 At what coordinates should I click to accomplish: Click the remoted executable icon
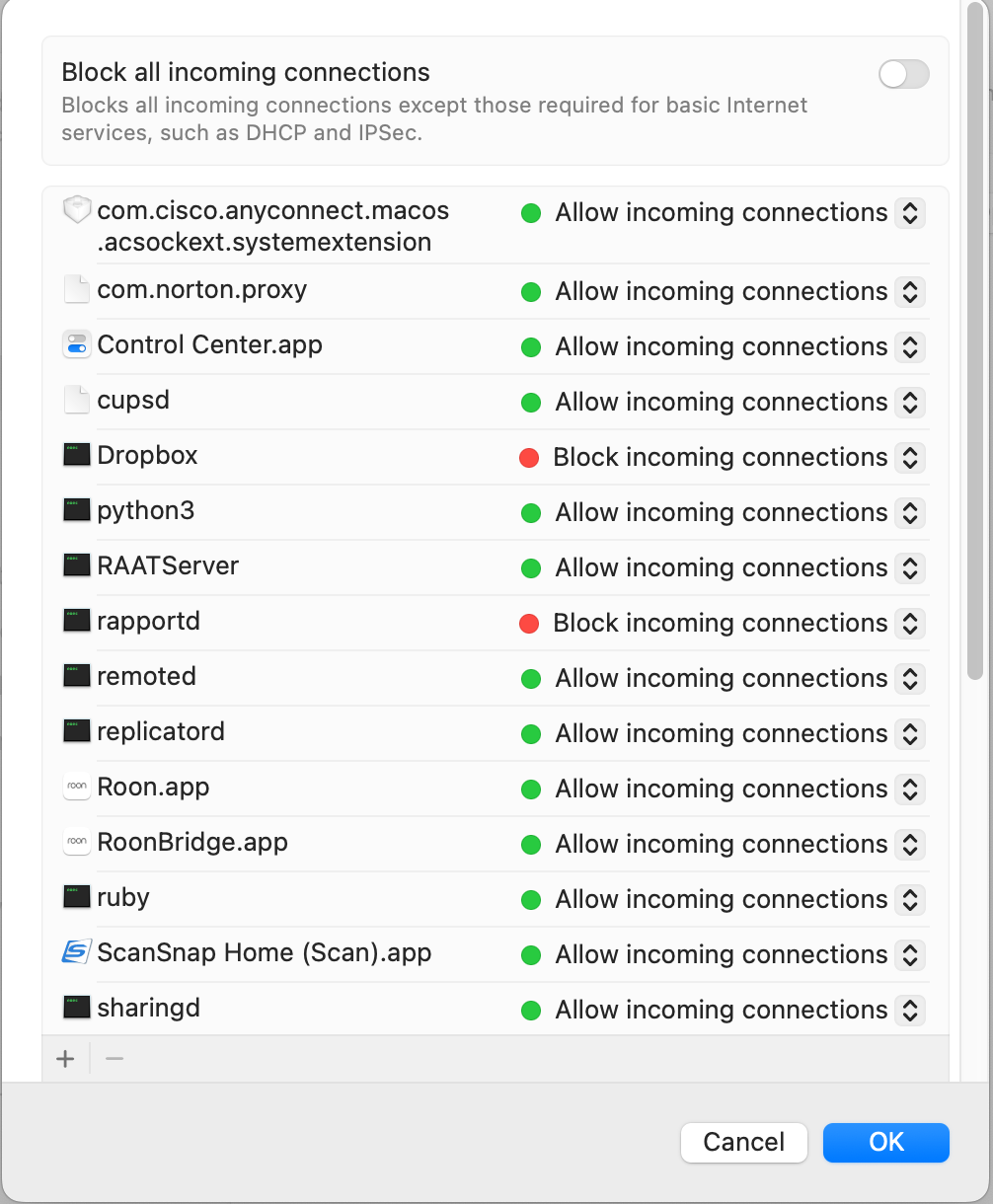click(x=76, y=676)
